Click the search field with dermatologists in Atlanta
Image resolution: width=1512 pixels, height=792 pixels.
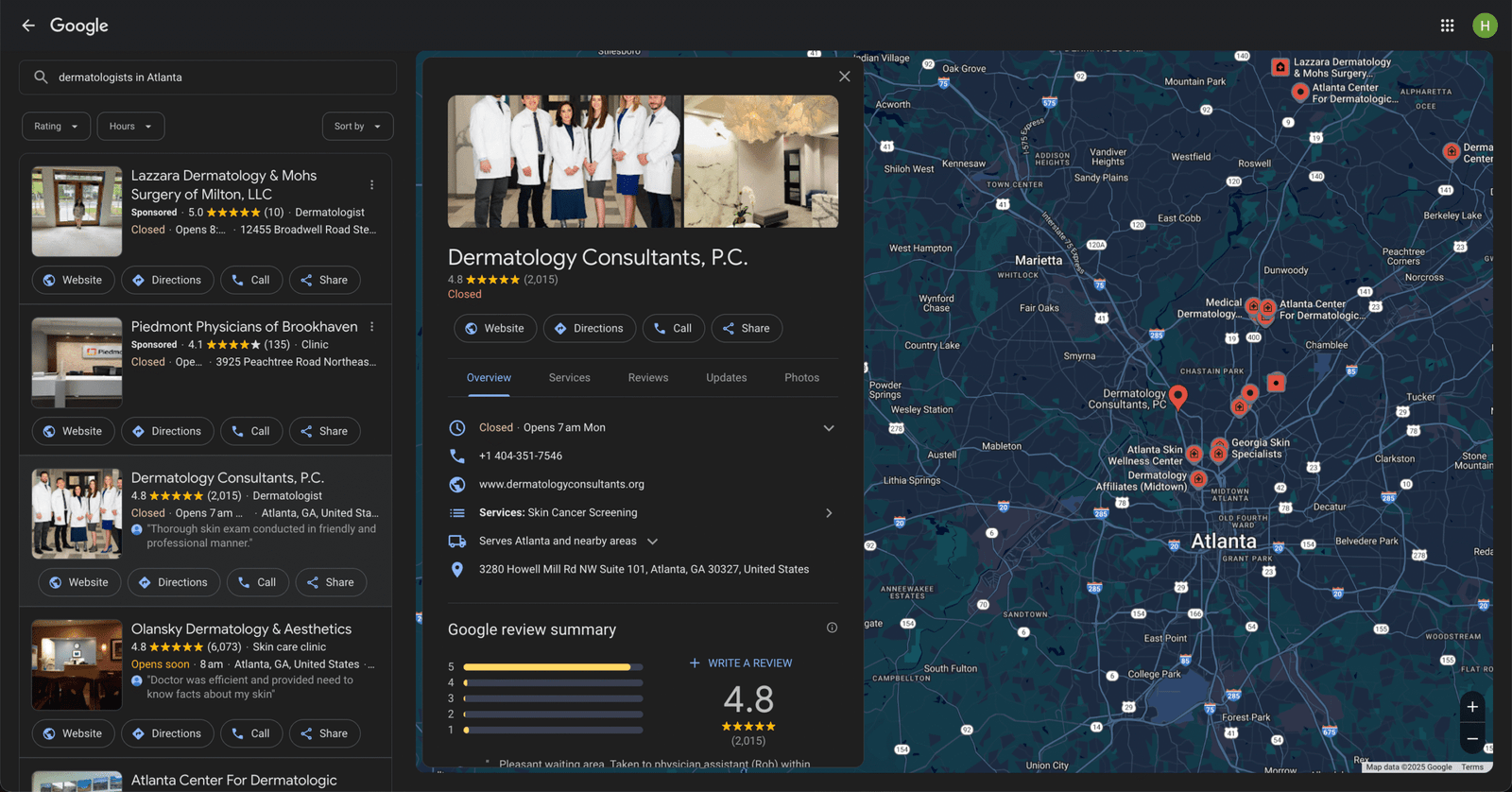(x=208, y=77)
